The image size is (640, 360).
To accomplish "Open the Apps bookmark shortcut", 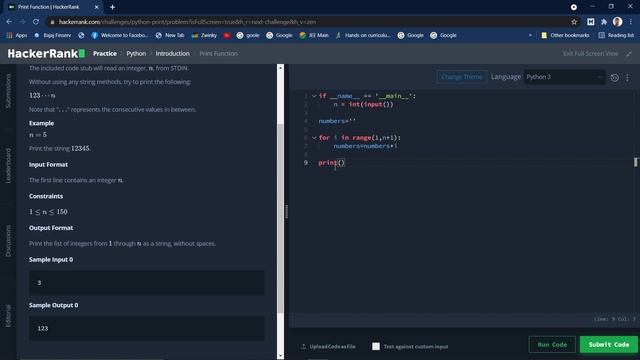I will tap(17, 36).
